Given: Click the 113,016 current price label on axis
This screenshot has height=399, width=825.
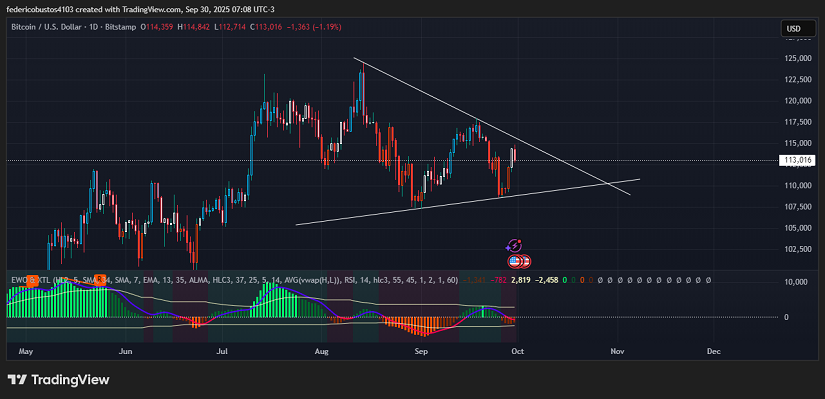Looking at the screenshot, I should coord(797,160).
